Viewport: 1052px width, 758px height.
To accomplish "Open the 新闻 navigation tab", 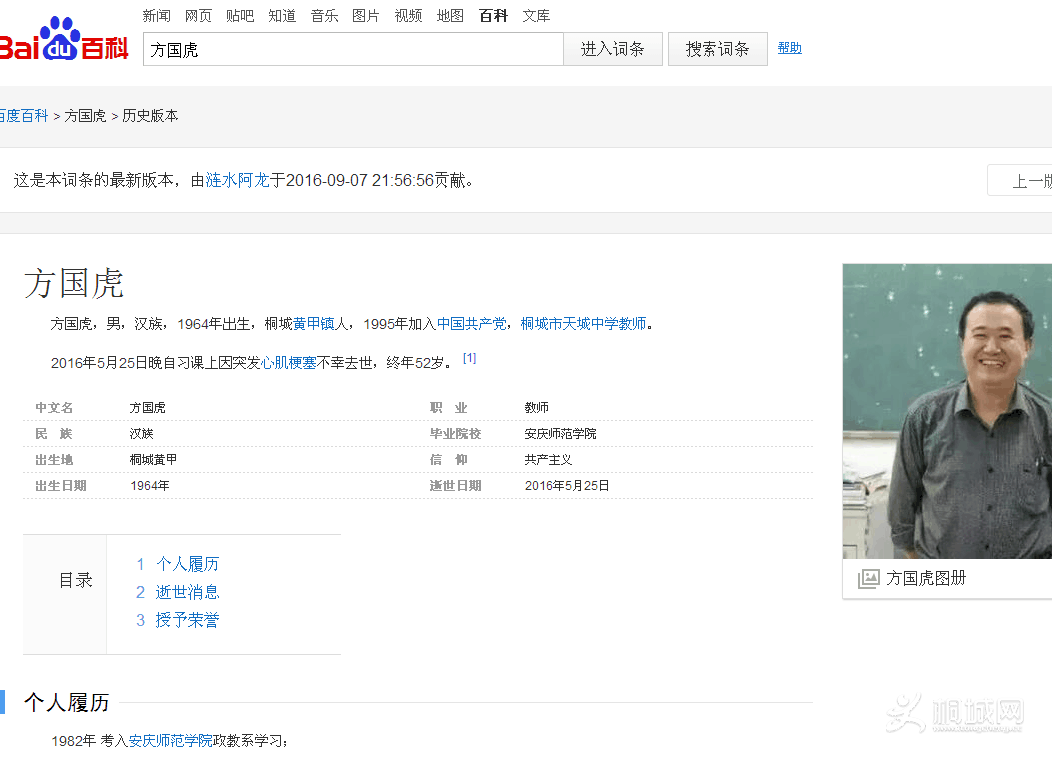I will point(156,16).
